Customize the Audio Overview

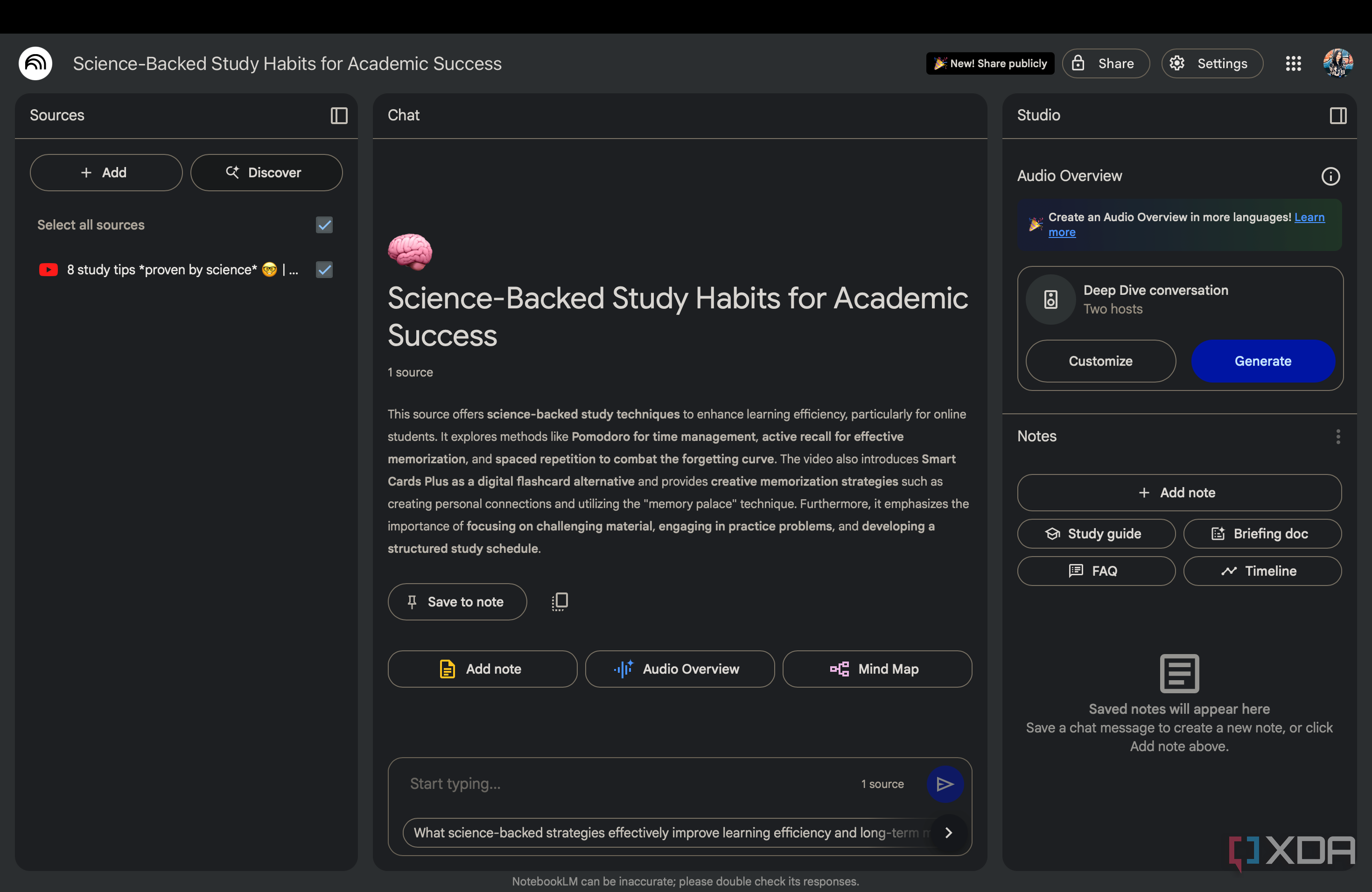[1100, 361]
